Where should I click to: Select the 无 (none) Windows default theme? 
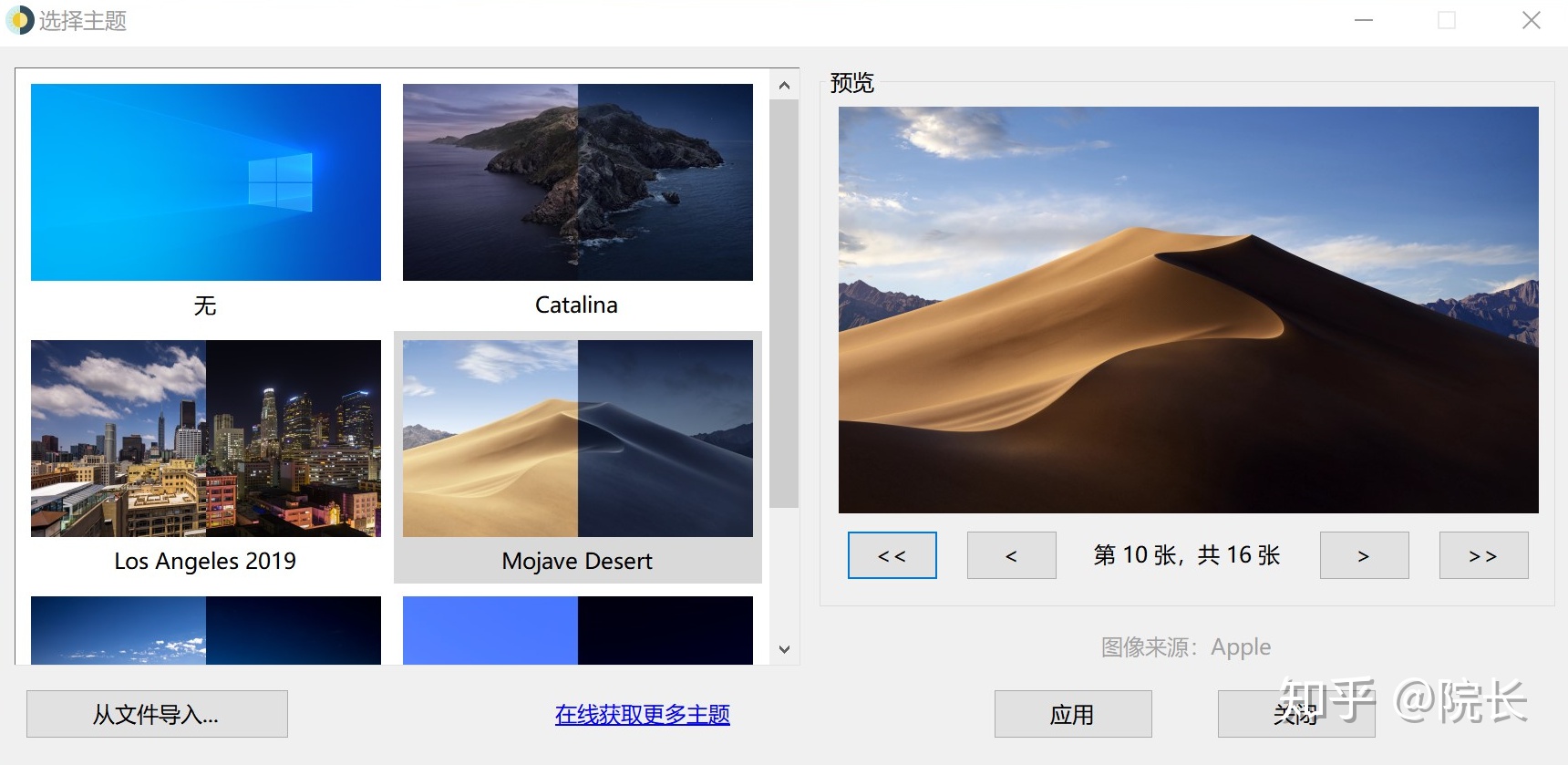click(x=205, y=182)
